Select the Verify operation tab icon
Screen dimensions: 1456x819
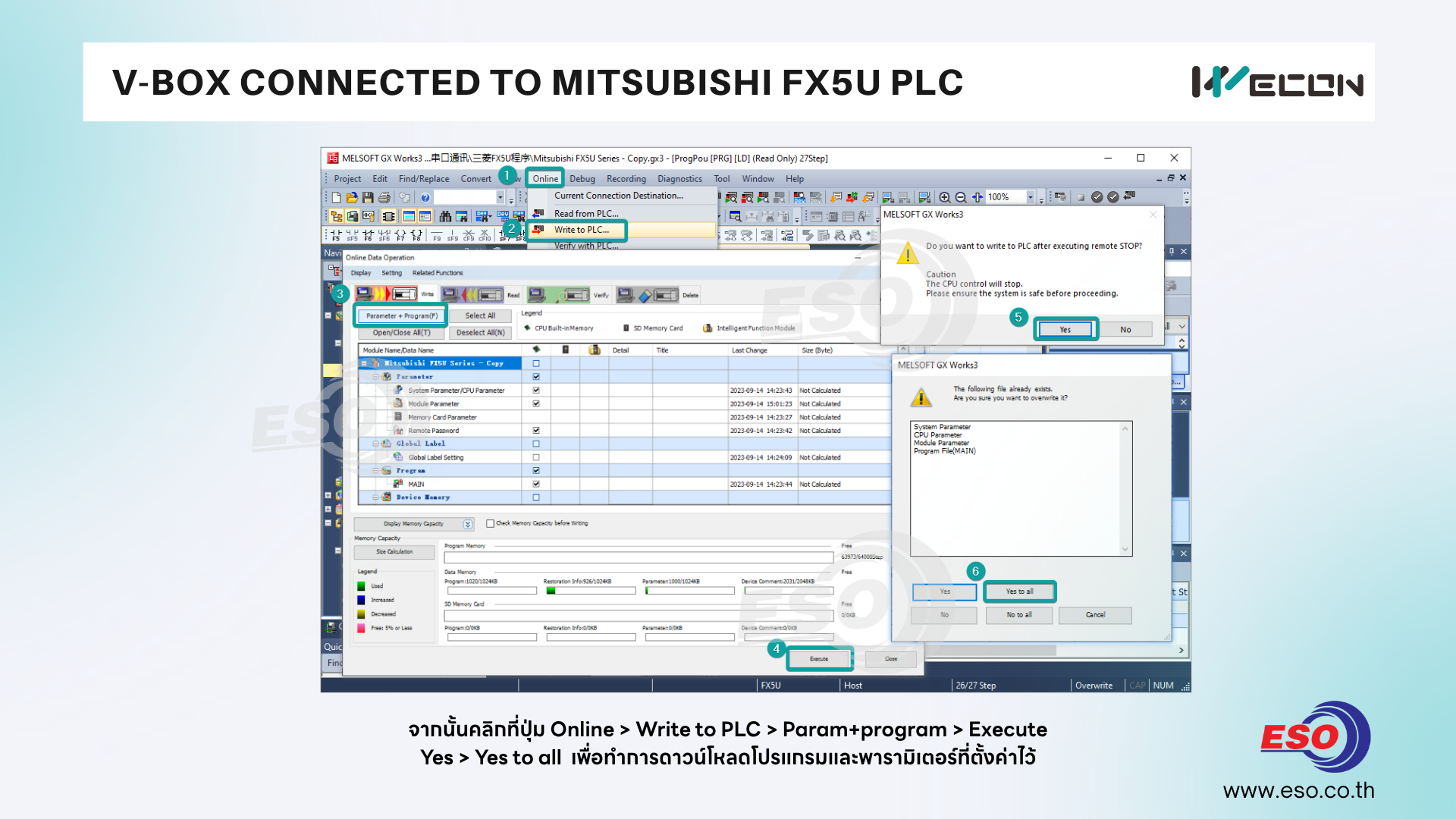coord(559,294)
